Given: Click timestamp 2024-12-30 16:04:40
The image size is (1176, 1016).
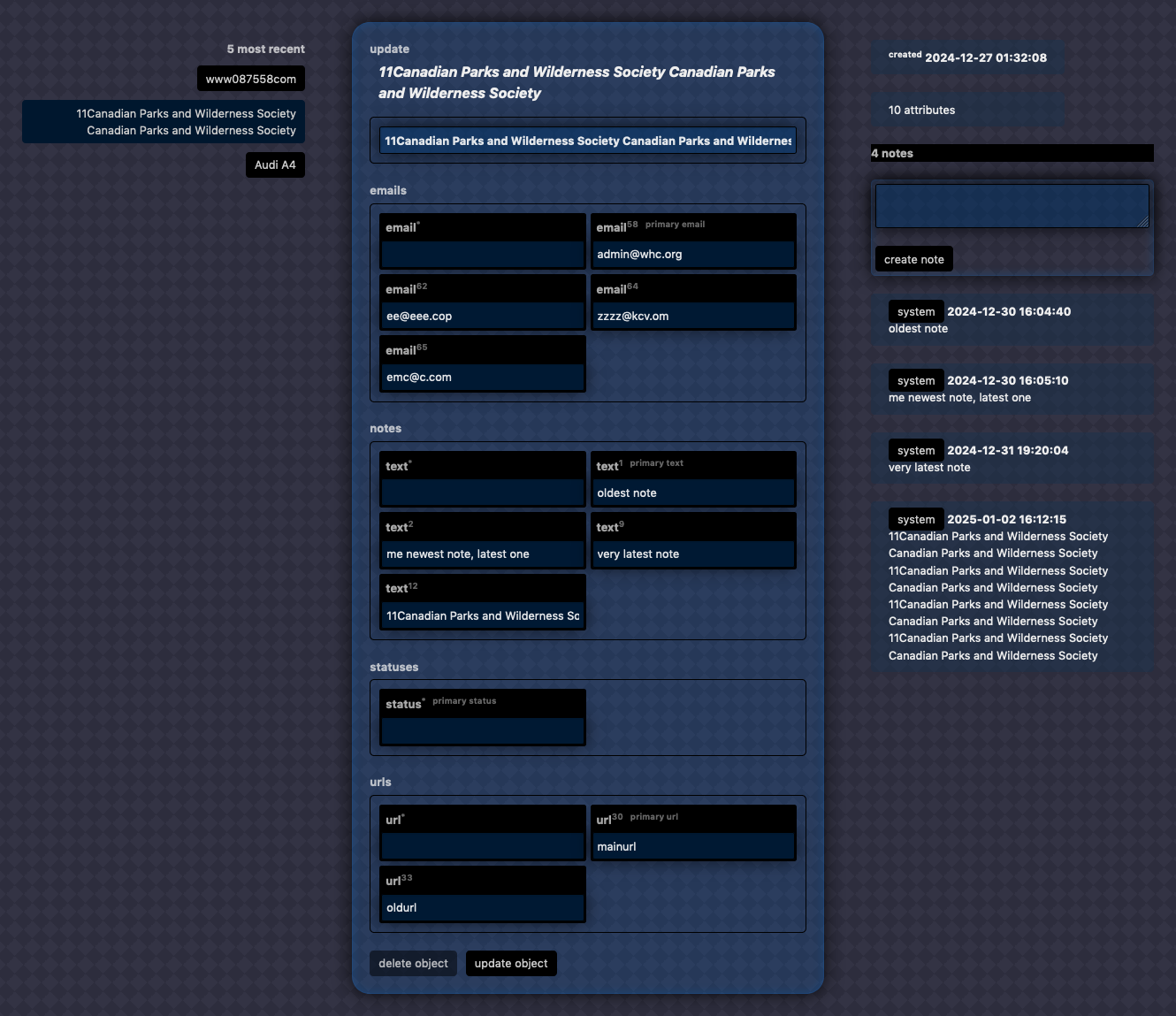Looking at the screenshot, I should pos(1009,311).
